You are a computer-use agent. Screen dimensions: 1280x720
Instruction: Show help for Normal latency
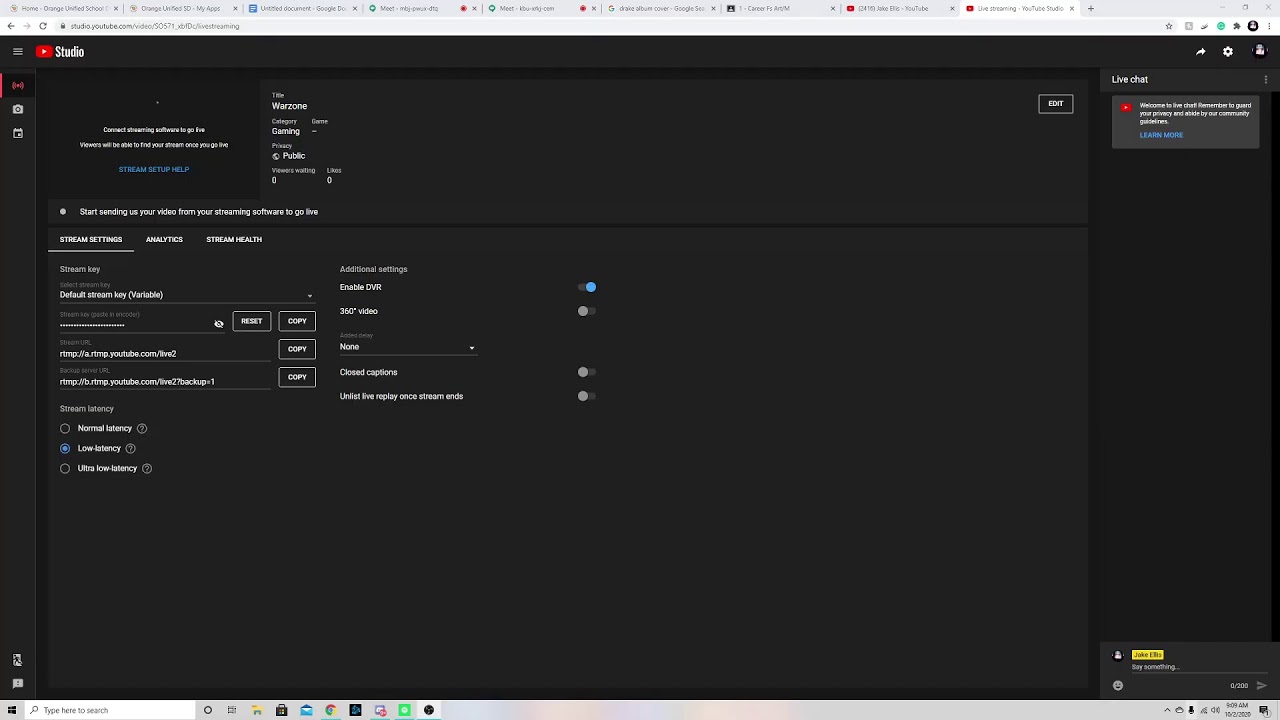point(142,429)
